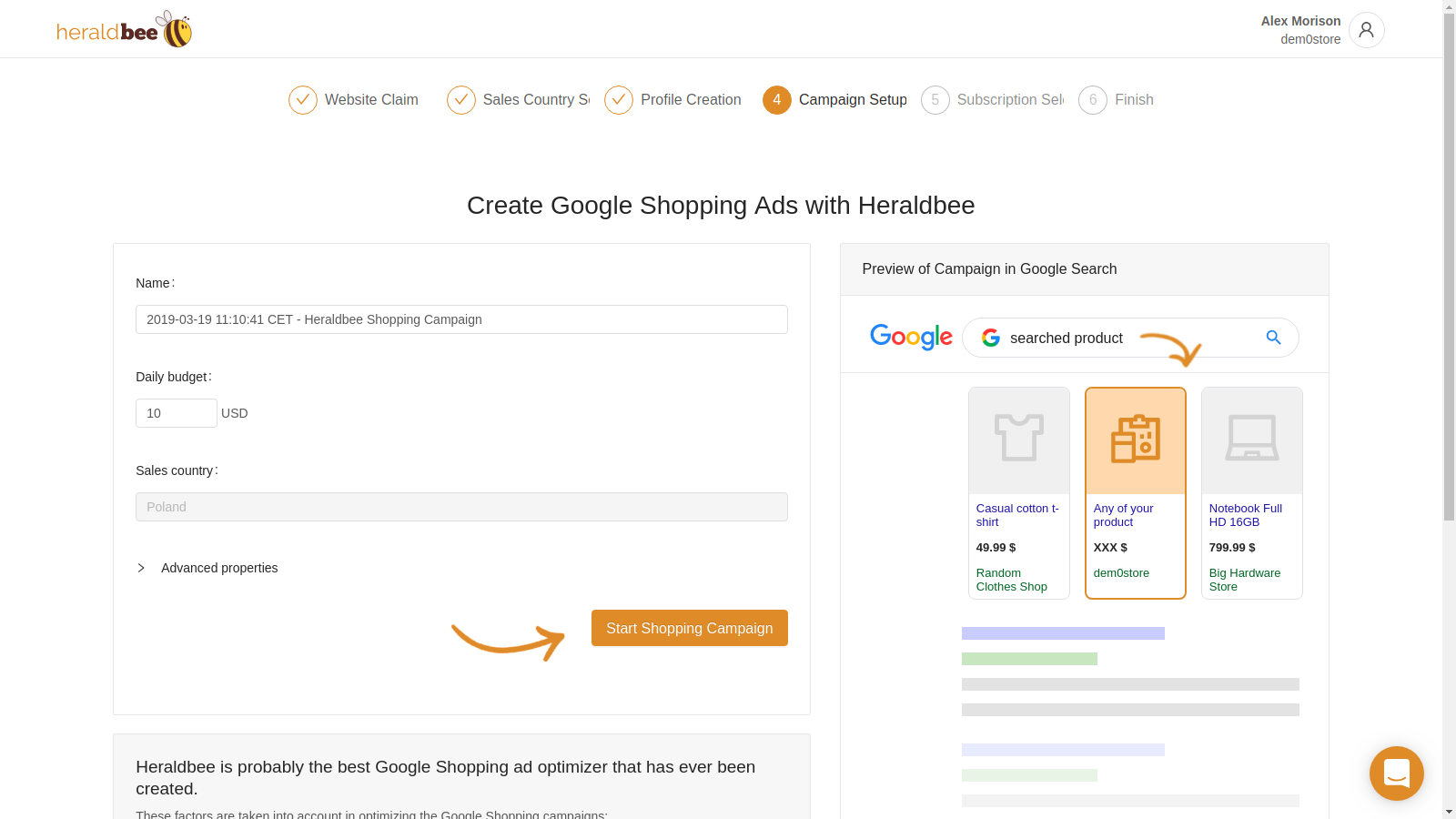Open the chat support bubble
Image resolution: width=1456 pixels, height=819 pixels.
[1396, 773]
